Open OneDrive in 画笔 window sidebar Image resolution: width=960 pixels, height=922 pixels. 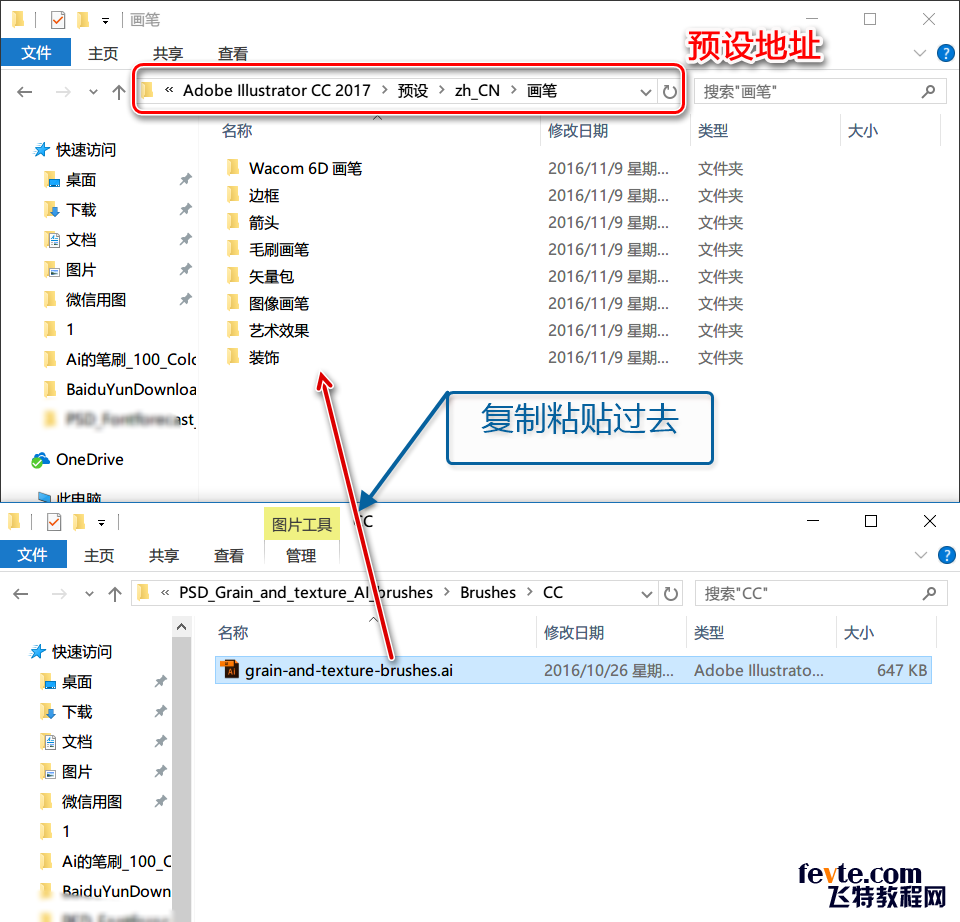pos(89,460)
